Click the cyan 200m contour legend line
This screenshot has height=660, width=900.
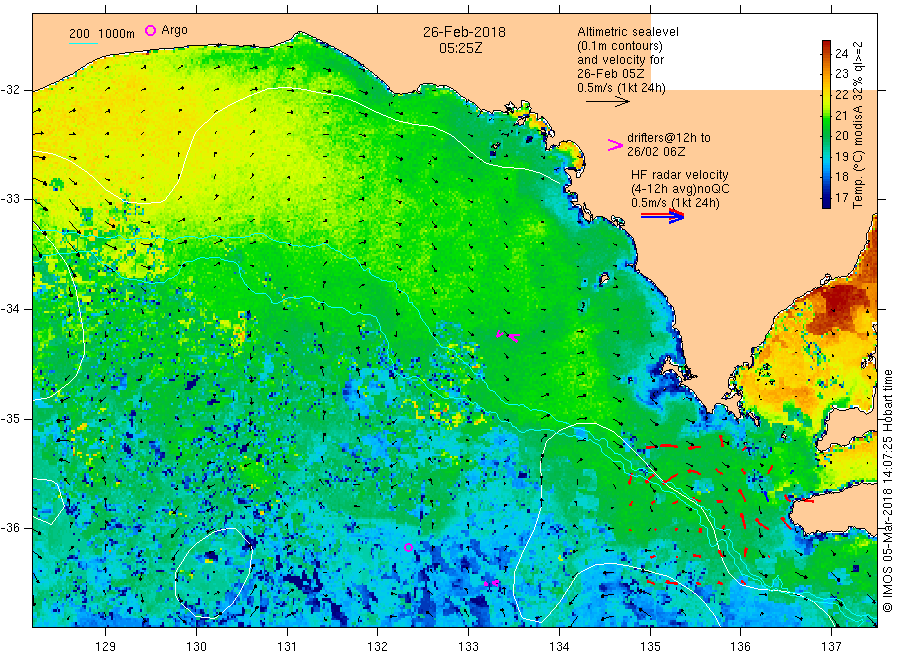tap(83, 43)
